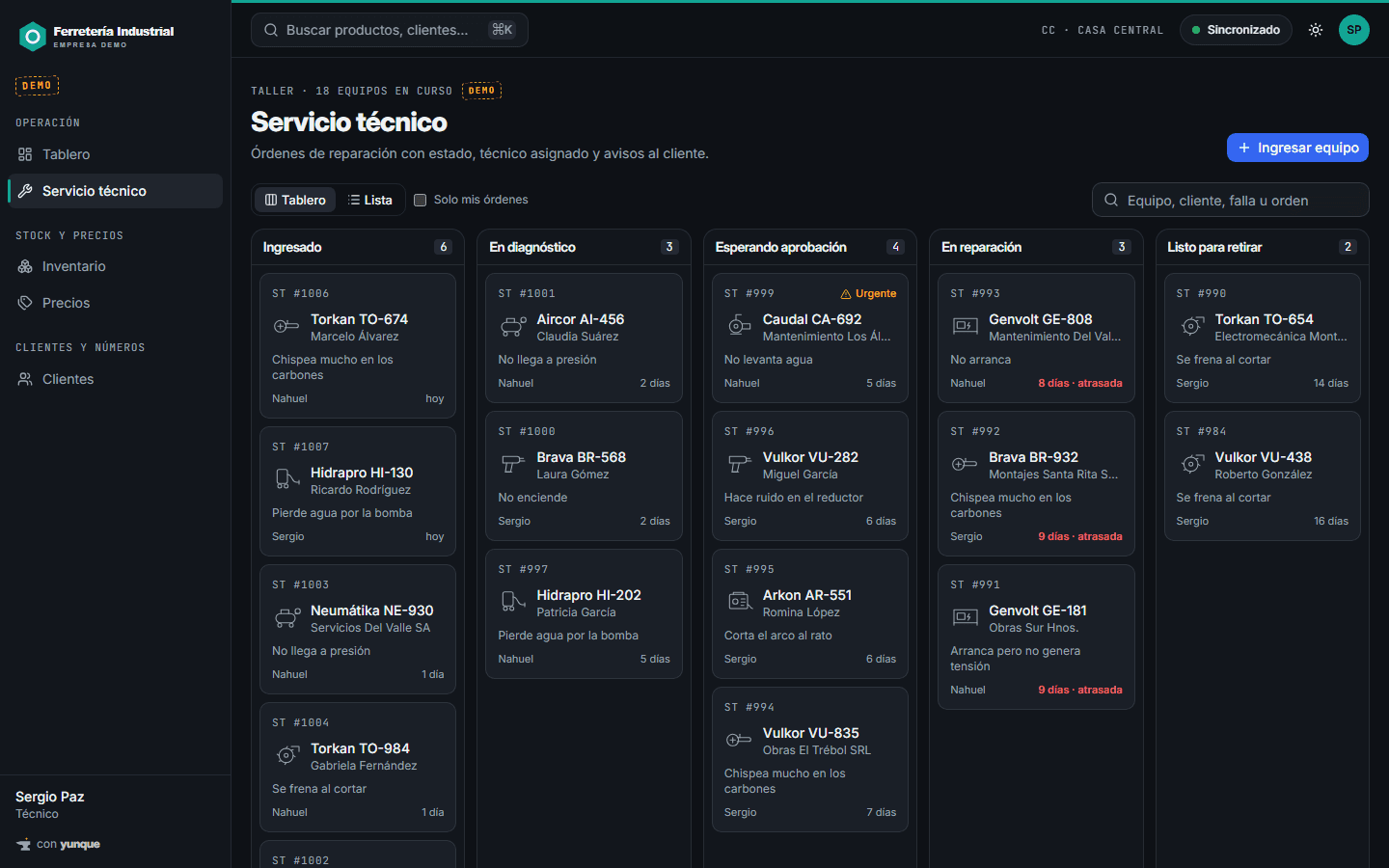Open order ST #1001 Aircor AI-456
1389x868 pixels.
584,338
